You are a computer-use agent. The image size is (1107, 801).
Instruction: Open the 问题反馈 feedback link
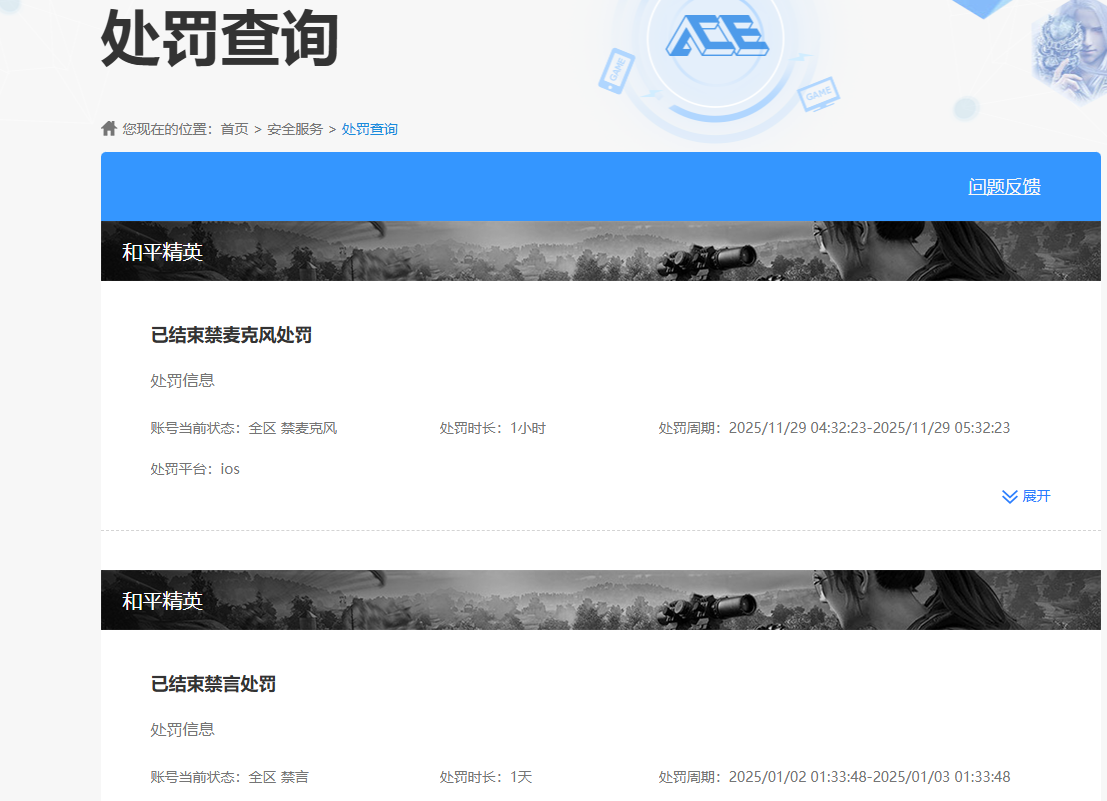(x=1004, y=186)
